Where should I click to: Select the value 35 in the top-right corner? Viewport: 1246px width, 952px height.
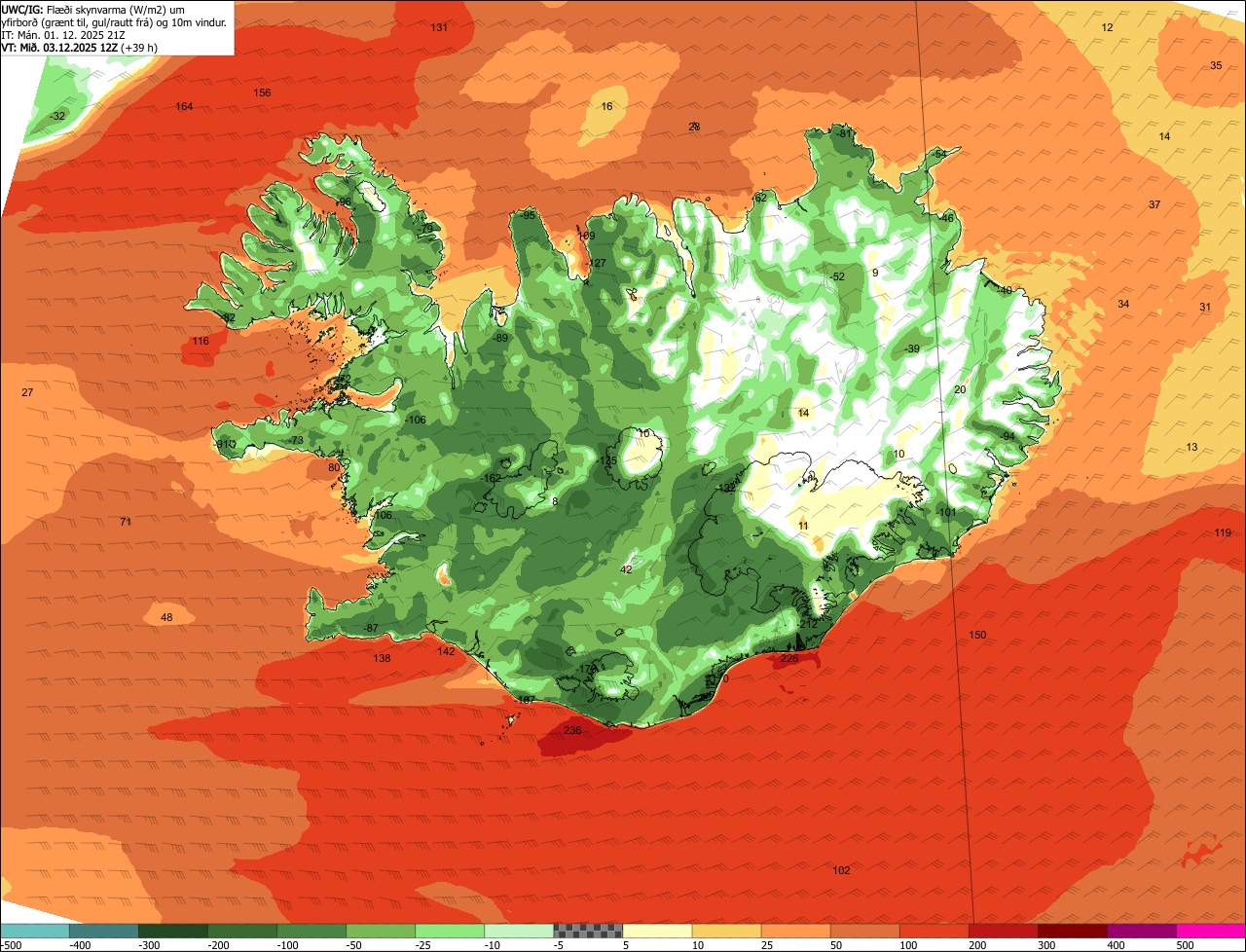[x=1216, y=65]
